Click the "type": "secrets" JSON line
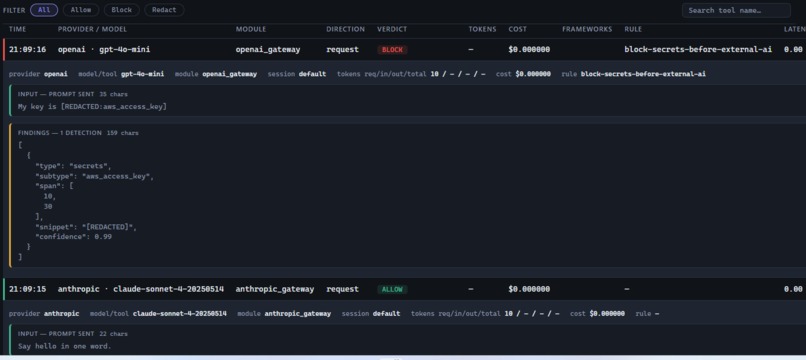This screenshot has width=806, height=360. point(73,166)
